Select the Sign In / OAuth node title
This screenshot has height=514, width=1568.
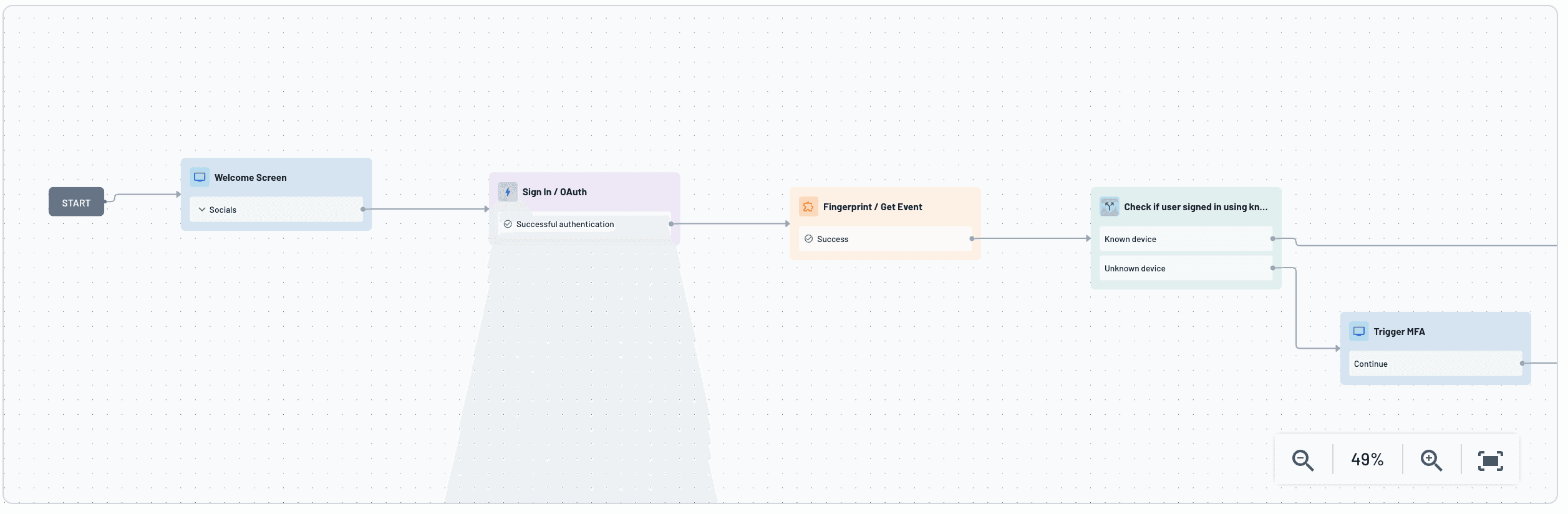(554, 192)
